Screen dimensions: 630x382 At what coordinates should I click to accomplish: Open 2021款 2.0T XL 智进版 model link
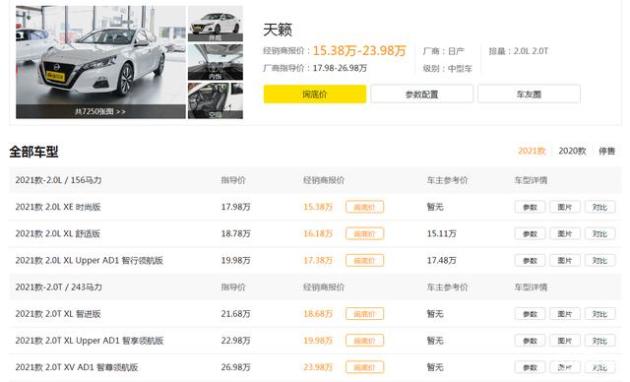(x=58, y=314)
